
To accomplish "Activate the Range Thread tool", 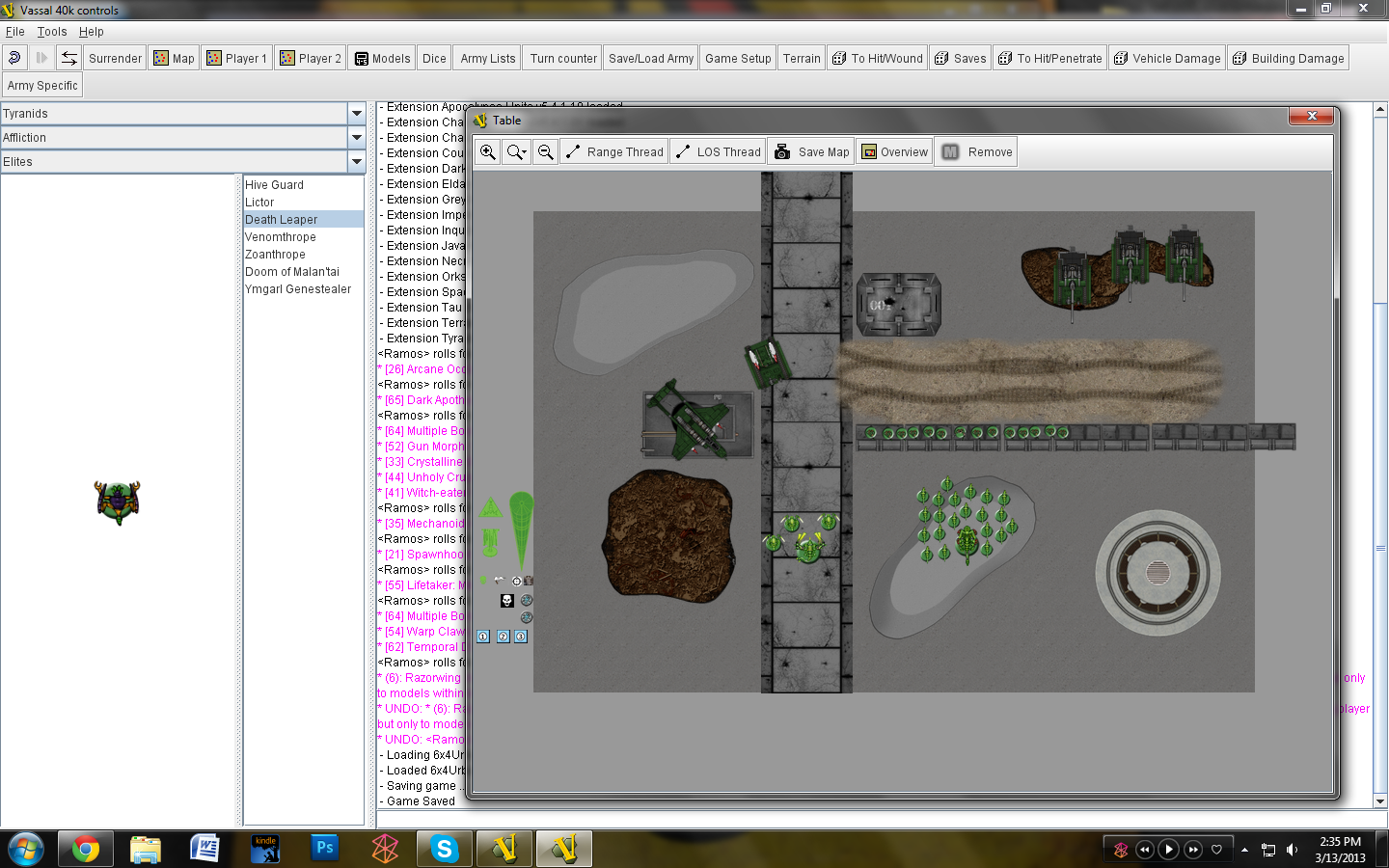I will click(x=614, y=151).
